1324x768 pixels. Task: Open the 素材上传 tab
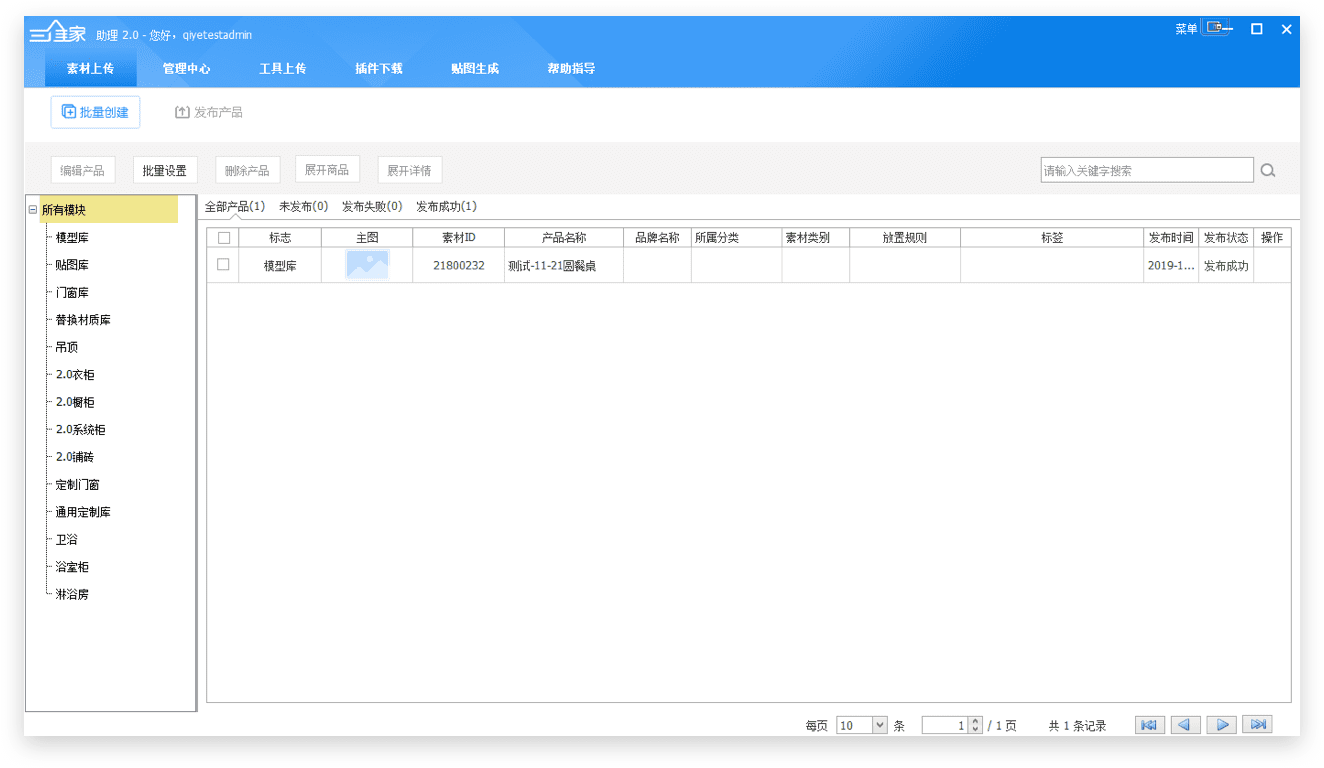coord(91,69)
